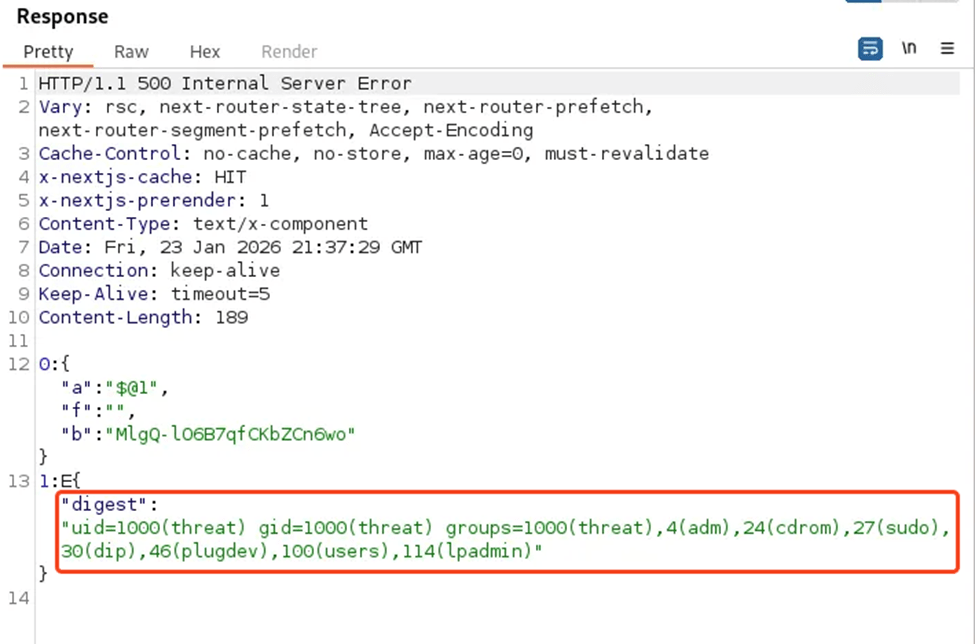Click the Vary header name on line 2

(58, 106)
